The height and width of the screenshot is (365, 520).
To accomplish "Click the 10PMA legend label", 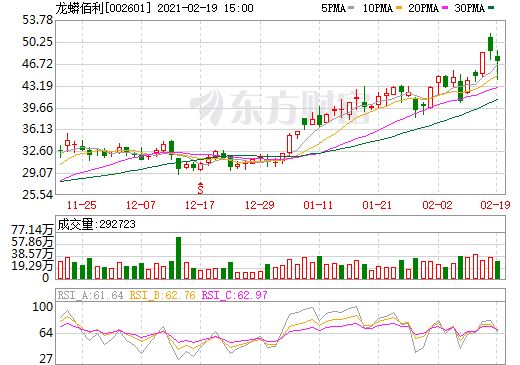I will point(378,8).
